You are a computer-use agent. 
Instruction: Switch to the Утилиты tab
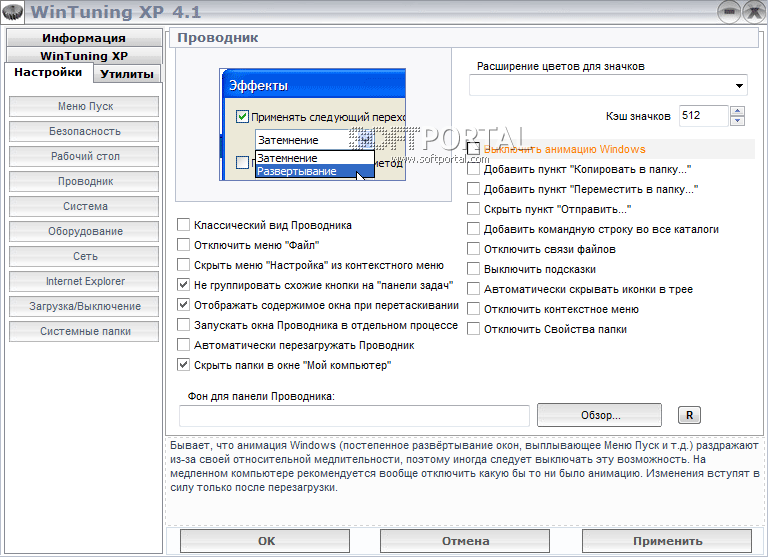(x=127, y=74)
